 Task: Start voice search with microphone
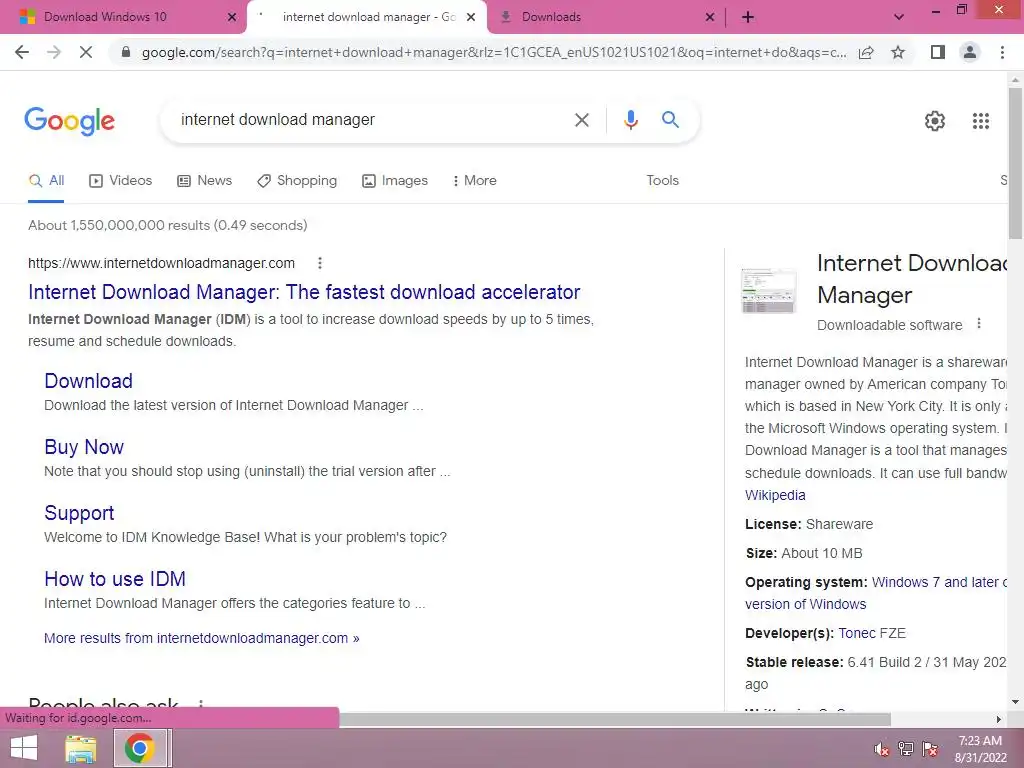630,120
